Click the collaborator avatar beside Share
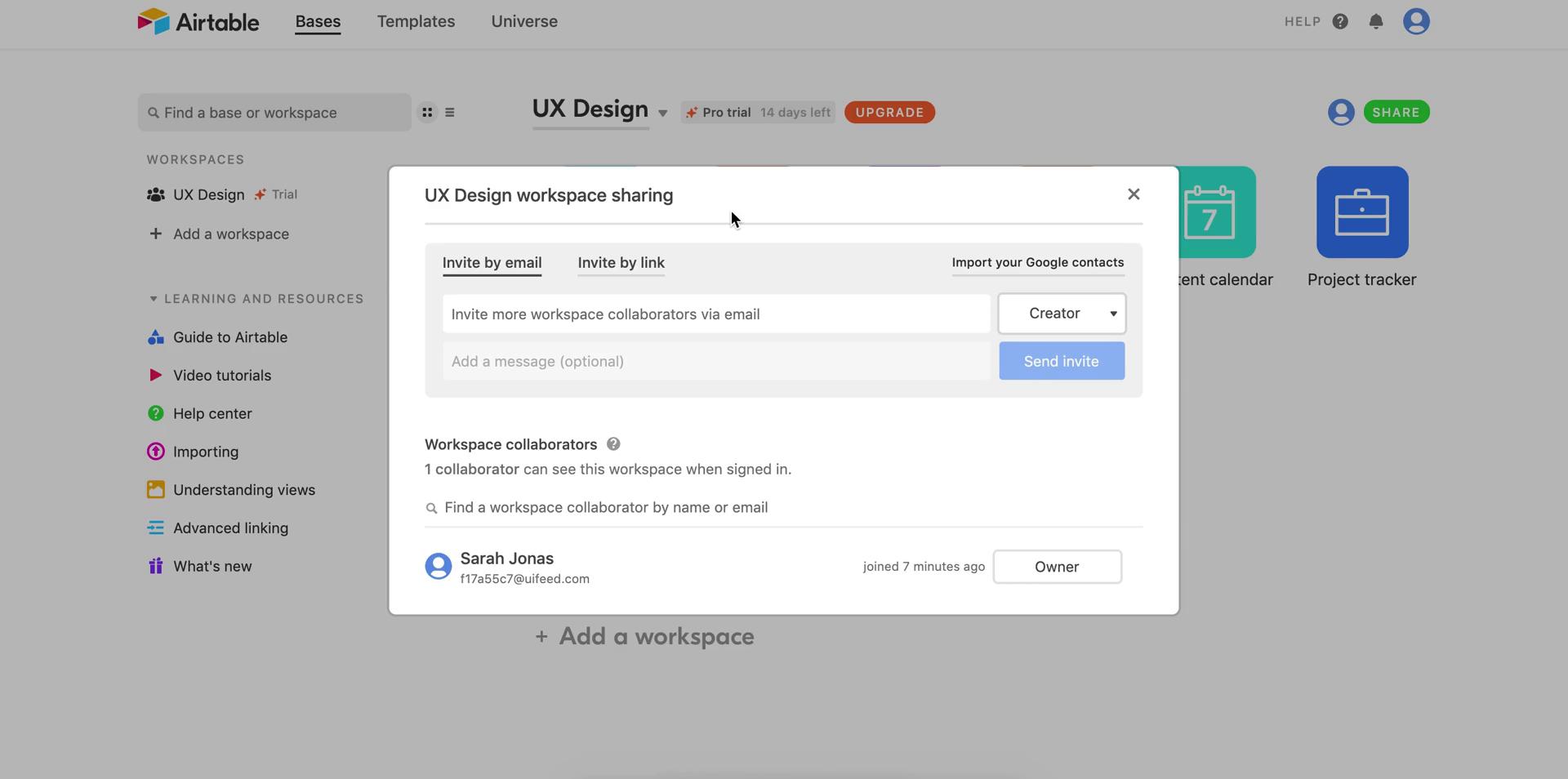The image size is (1568, 779). (x=1341, y=112)
